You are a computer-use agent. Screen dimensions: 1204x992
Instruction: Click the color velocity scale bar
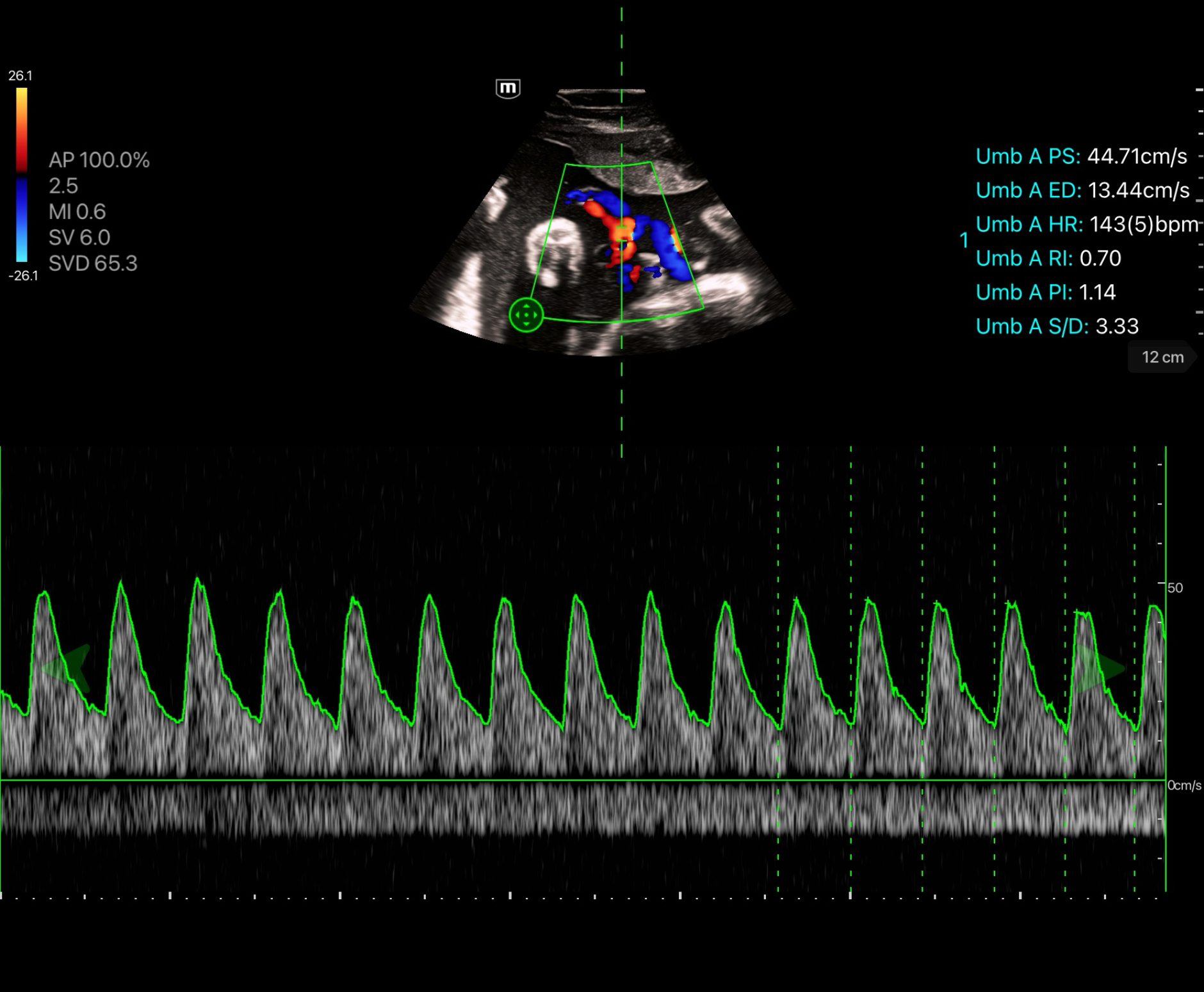click(x=22, y=175)
